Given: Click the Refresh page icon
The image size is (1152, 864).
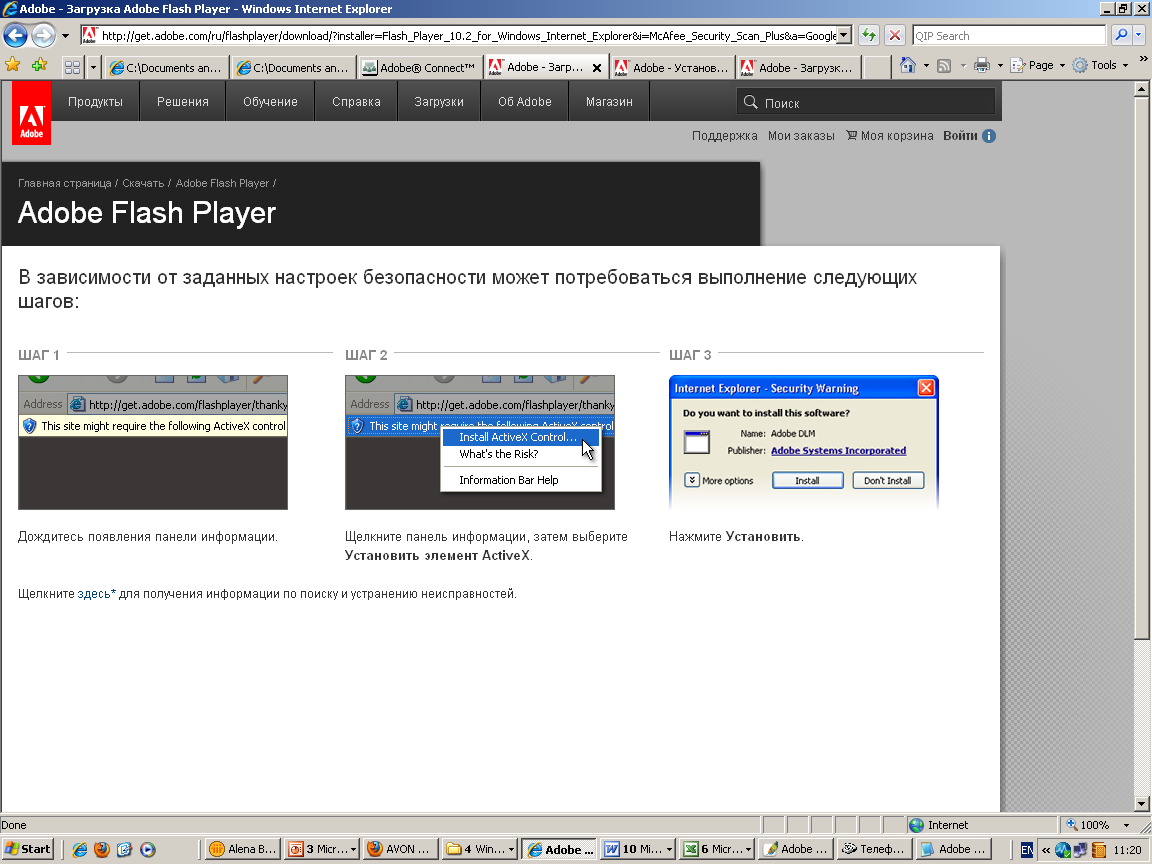Looking at the screenshot, I should coord(869,35).
